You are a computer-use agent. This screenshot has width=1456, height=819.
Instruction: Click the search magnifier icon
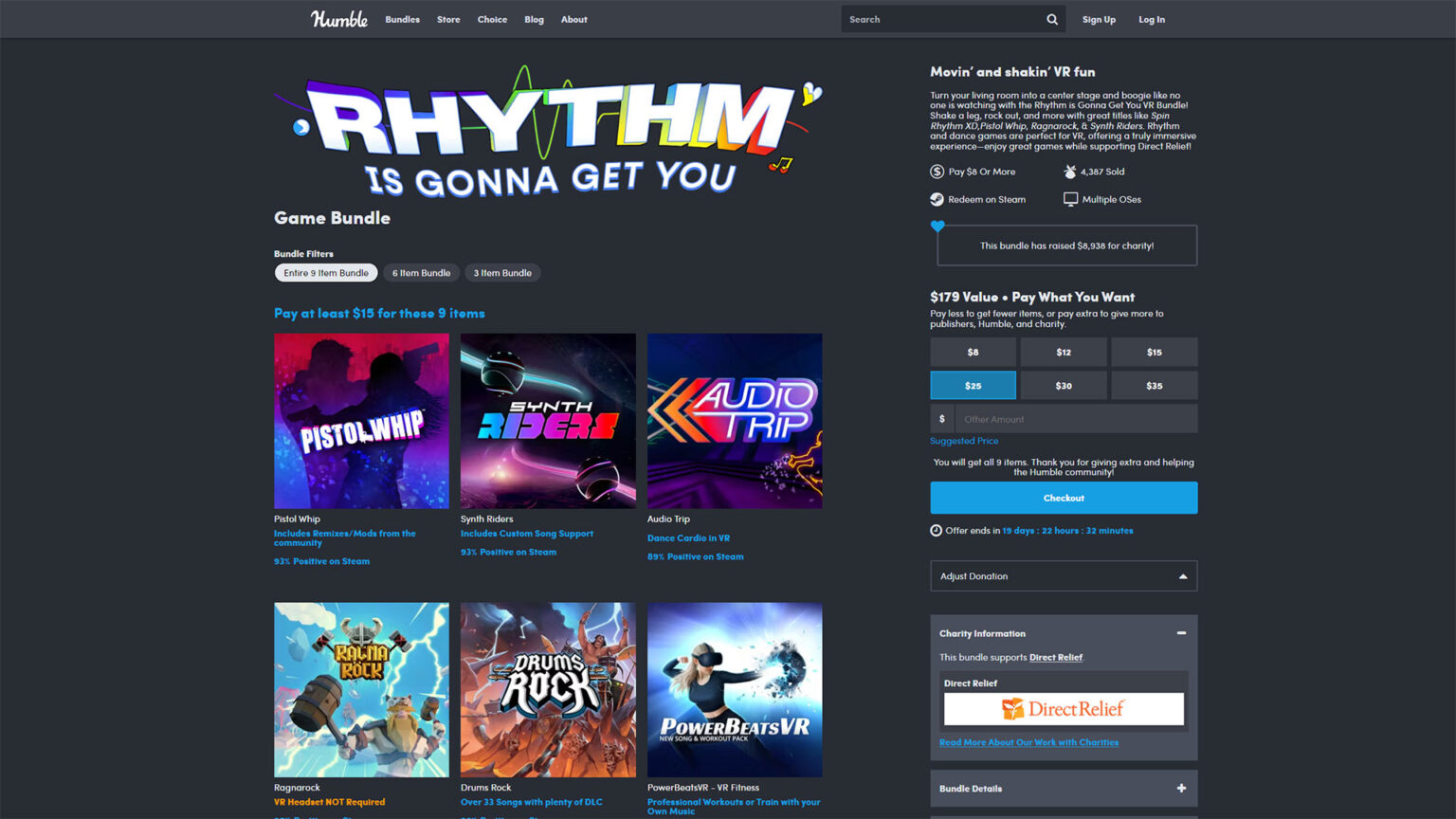coord(1051,19)
